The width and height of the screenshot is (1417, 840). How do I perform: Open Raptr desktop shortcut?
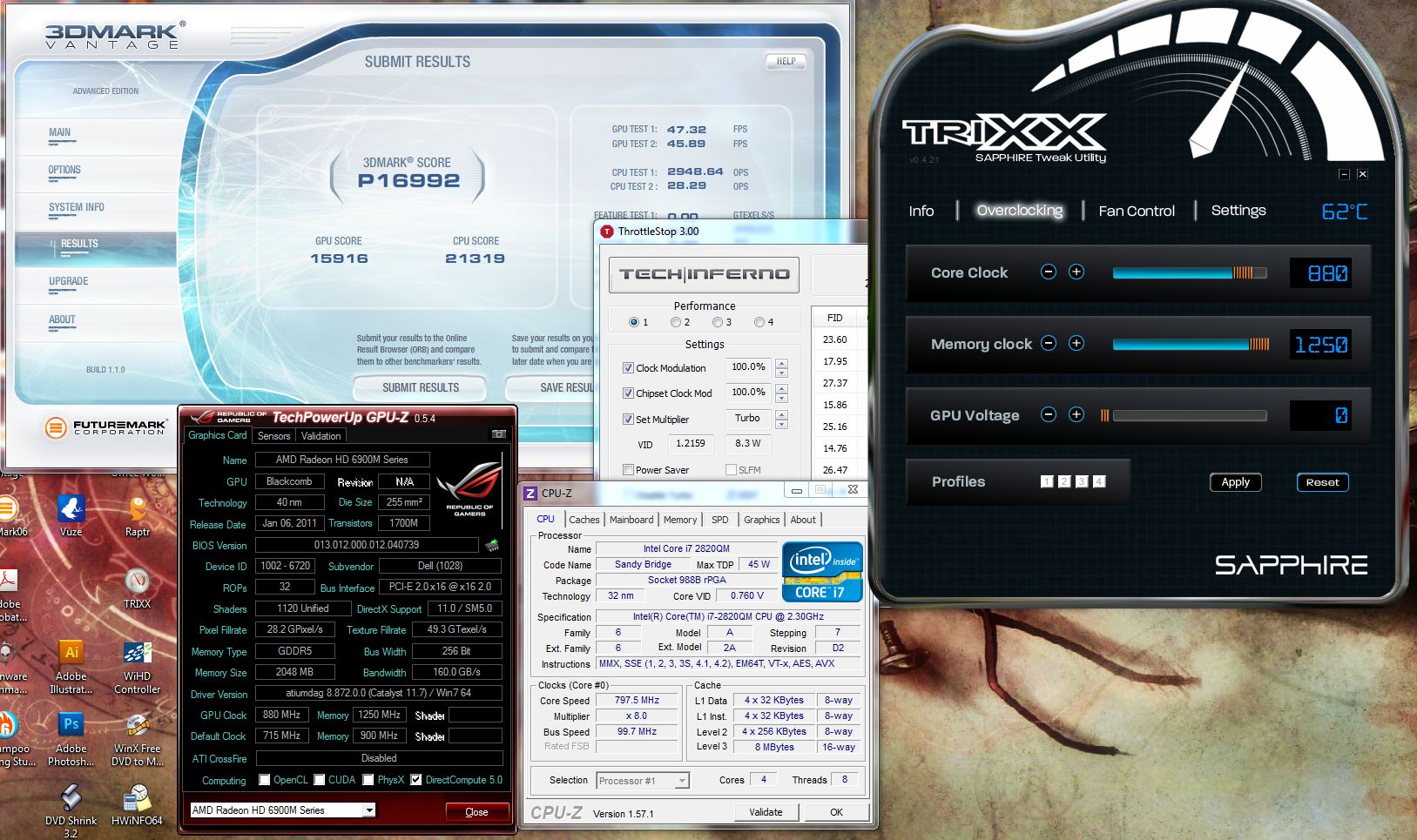pyautogui.click(x=138, y=515)
